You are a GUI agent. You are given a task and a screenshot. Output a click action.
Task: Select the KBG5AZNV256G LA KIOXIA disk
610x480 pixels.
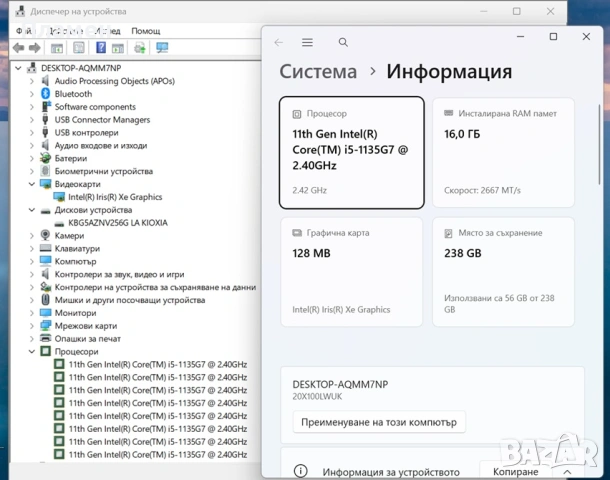click(x=118, y=223)
